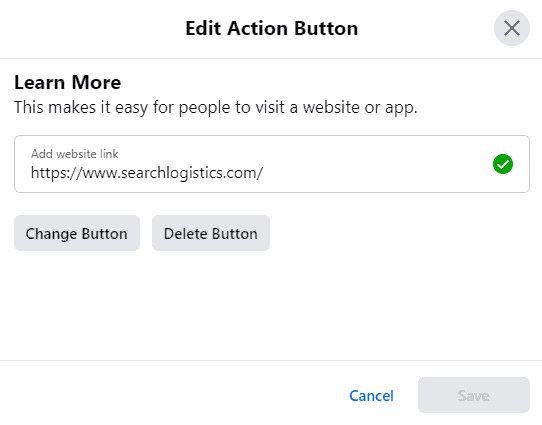Click the 'Add website link' label
Image resolution: width=542 pixels, height=425 pixels.
point(75,154)
